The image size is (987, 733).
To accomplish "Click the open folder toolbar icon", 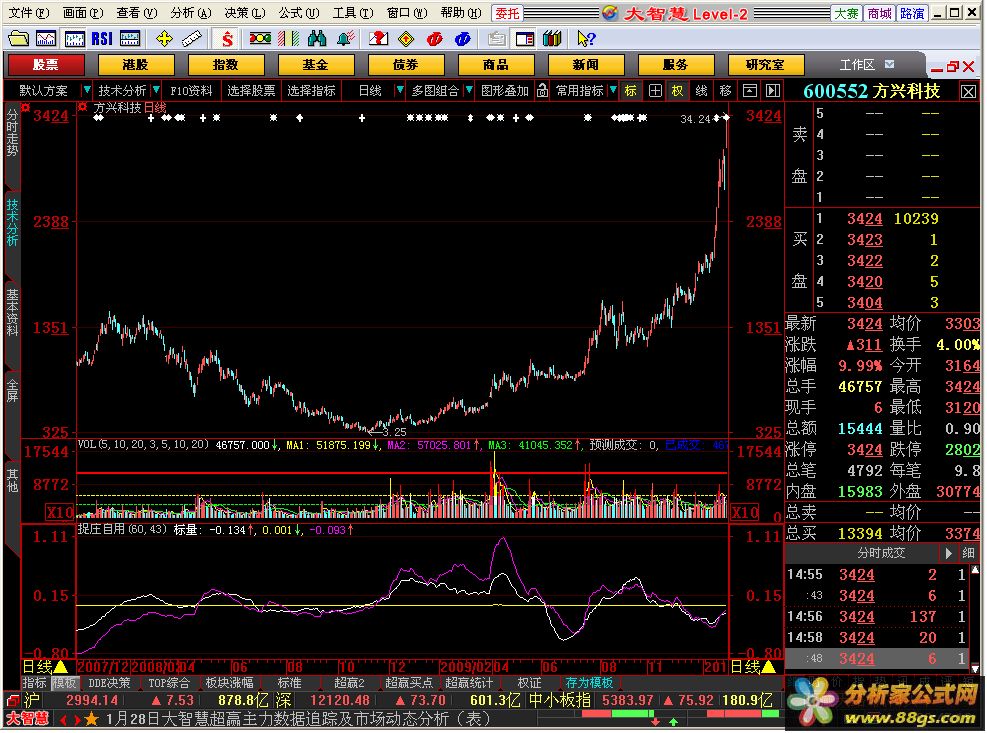I will pyautogui.click(x=18, y=39).
